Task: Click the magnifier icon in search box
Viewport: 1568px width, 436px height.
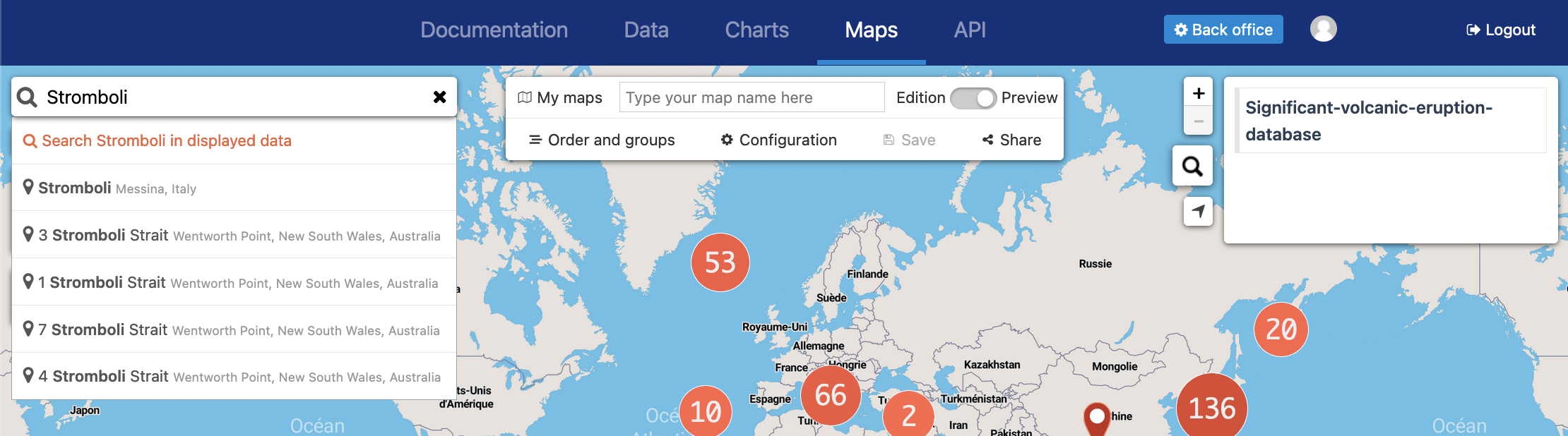Action: [28, 97]
